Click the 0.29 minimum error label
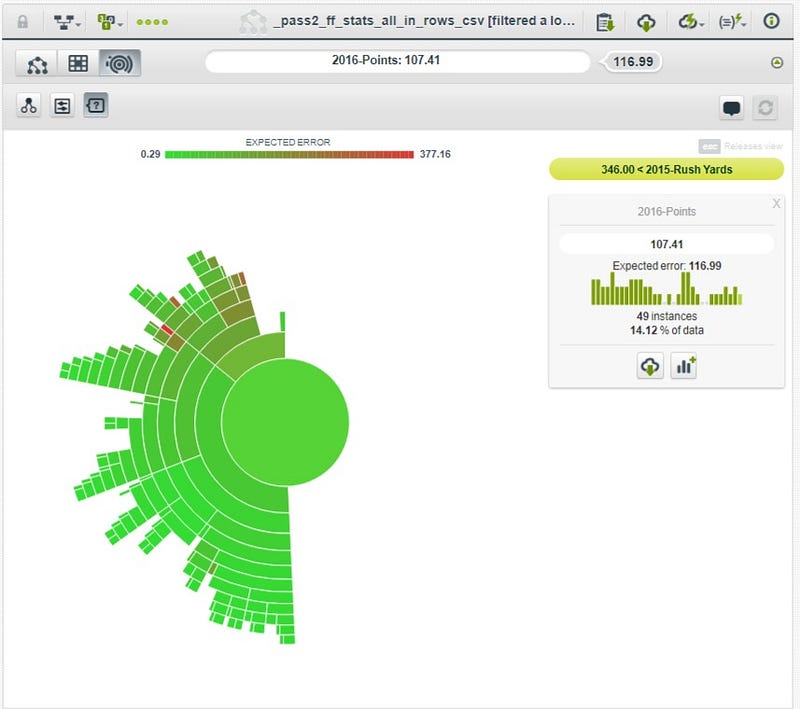Image resolution: width=800 pixels, height=709 pixels. coord(150,154)
